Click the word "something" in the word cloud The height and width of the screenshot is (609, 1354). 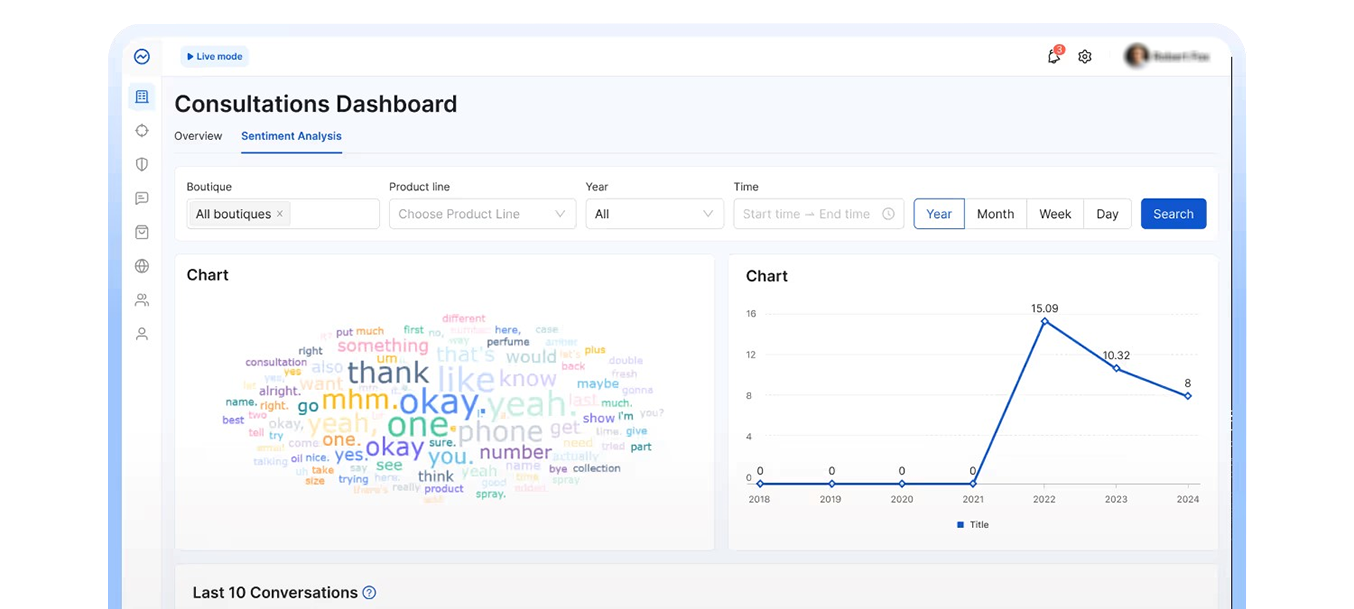(x=383, y=346)
